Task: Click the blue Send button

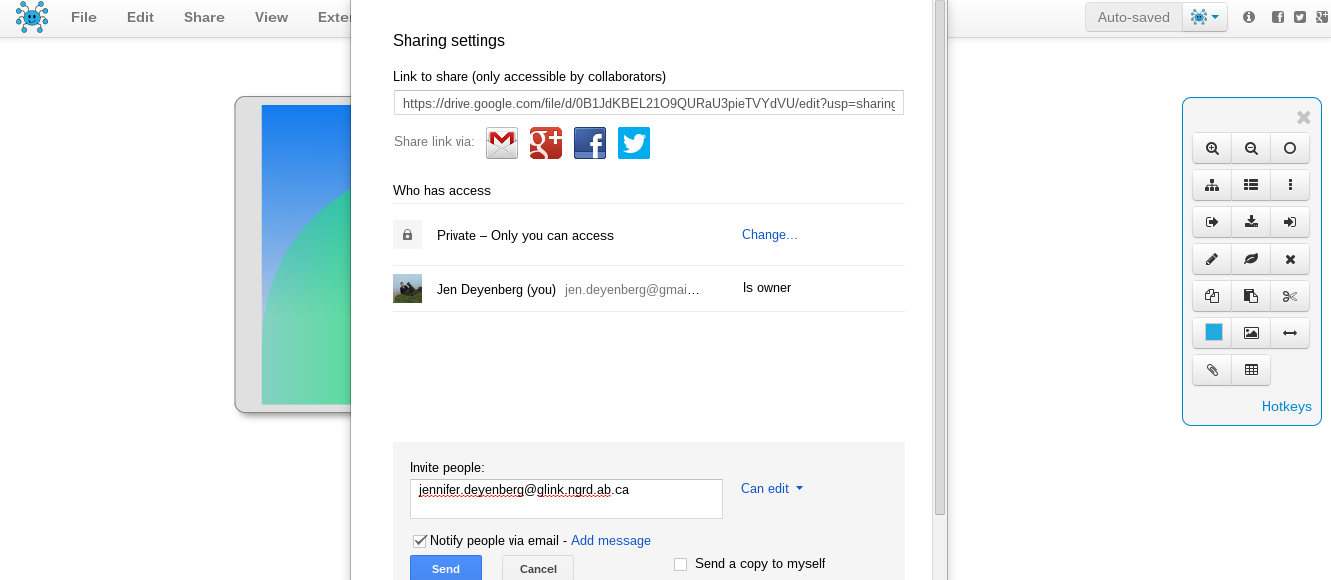Action: [x=446, y=568]
